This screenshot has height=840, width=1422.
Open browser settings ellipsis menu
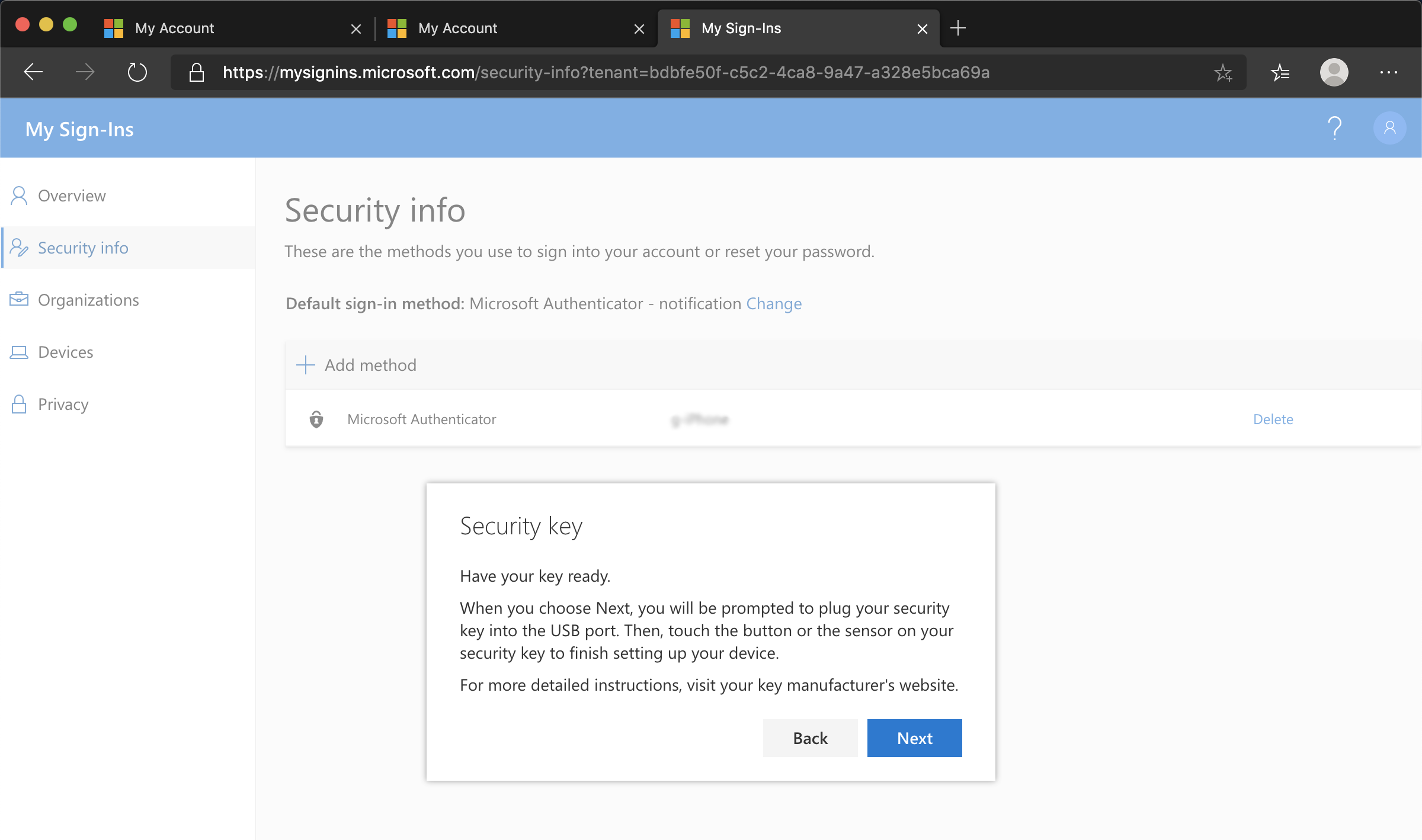point(1388,72)
